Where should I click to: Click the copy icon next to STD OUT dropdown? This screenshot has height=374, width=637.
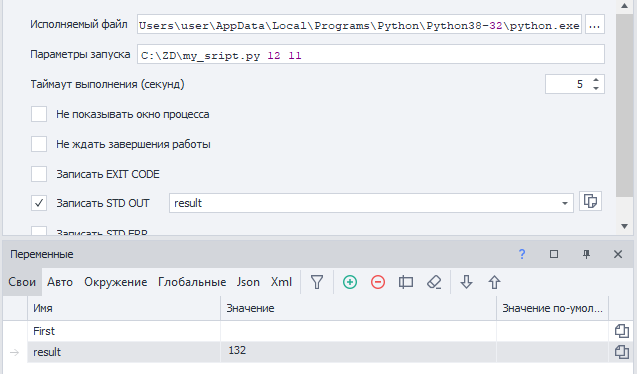[x=590, y=201]
